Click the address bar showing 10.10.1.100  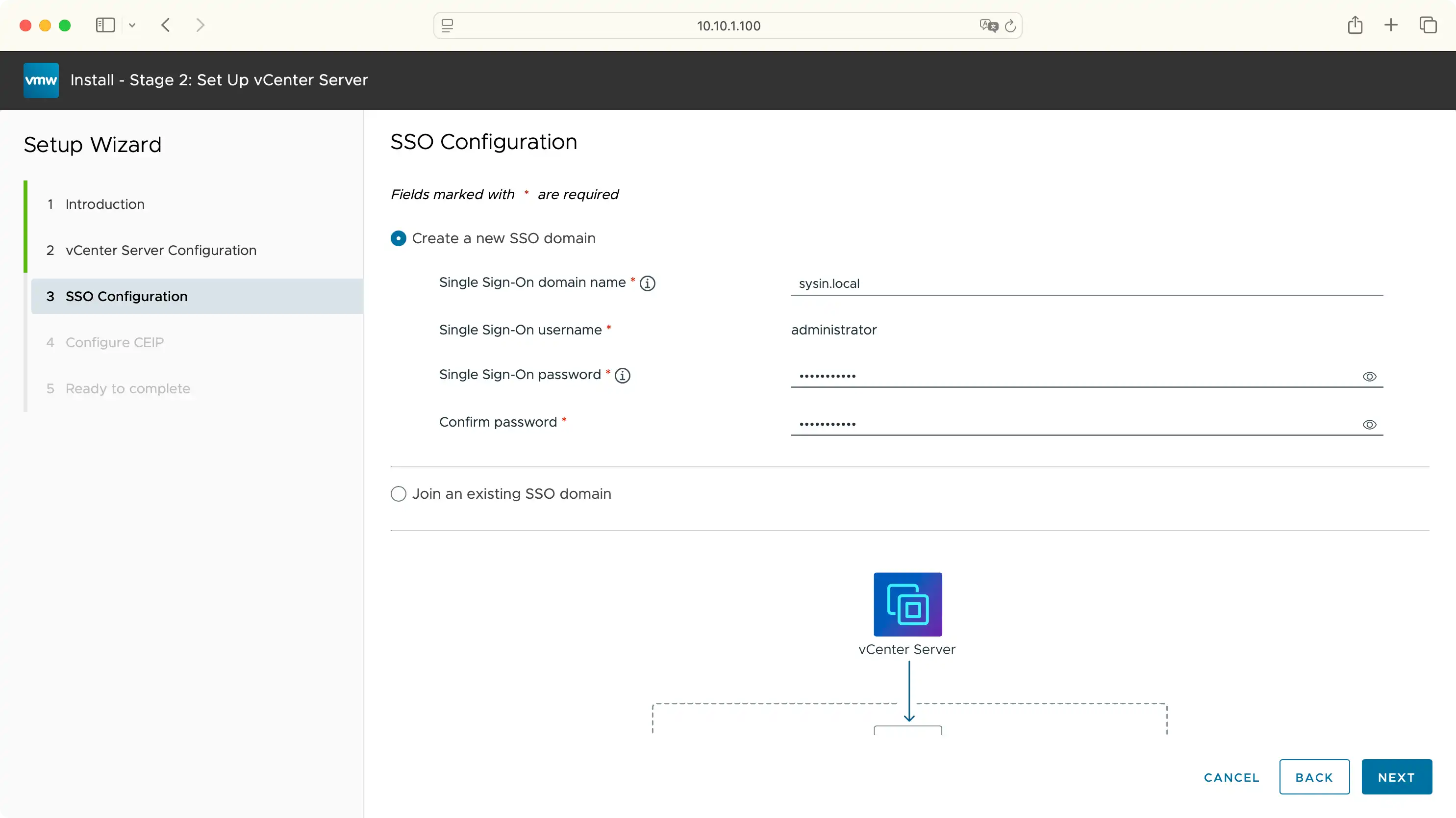tap(728, 26)
